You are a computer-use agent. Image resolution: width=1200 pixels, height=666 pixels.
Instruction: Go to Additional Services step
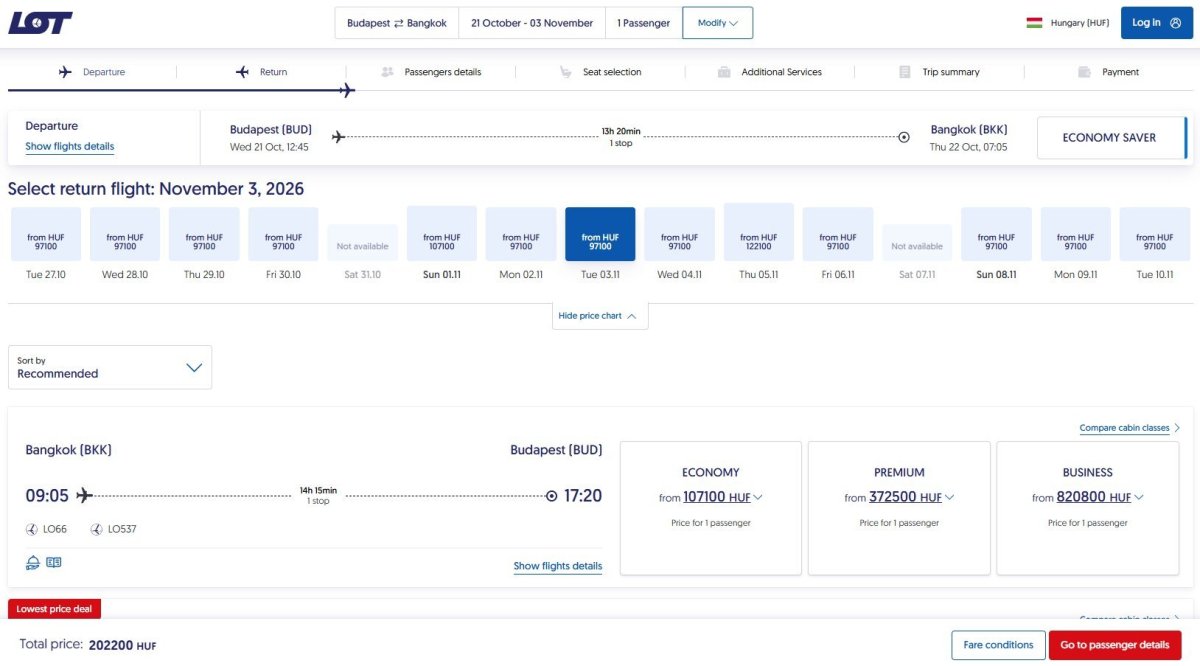[770, 72]
